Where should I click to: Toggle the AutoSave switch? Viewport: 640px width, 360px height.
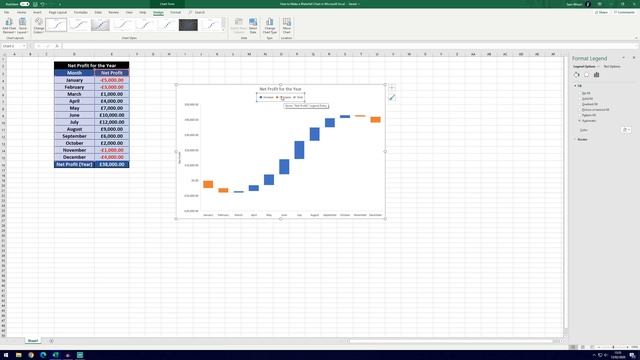(24, 4)
